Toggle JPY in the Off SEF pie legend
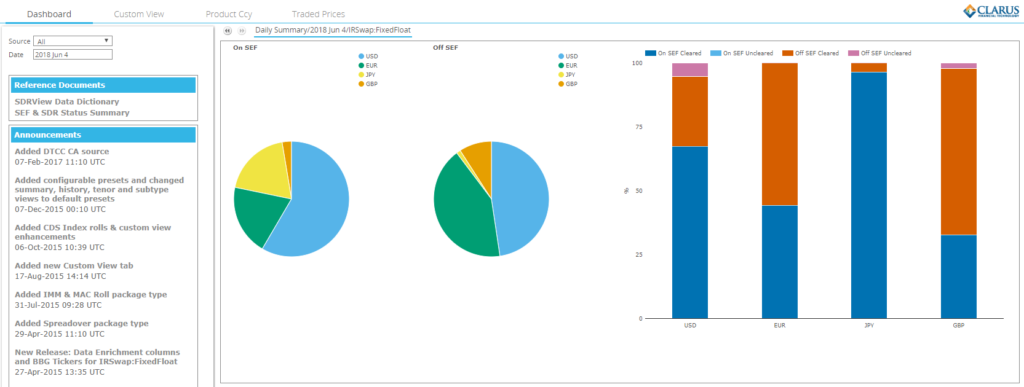The height and width of the screenshot is (387, 1024). pos(568,75)
